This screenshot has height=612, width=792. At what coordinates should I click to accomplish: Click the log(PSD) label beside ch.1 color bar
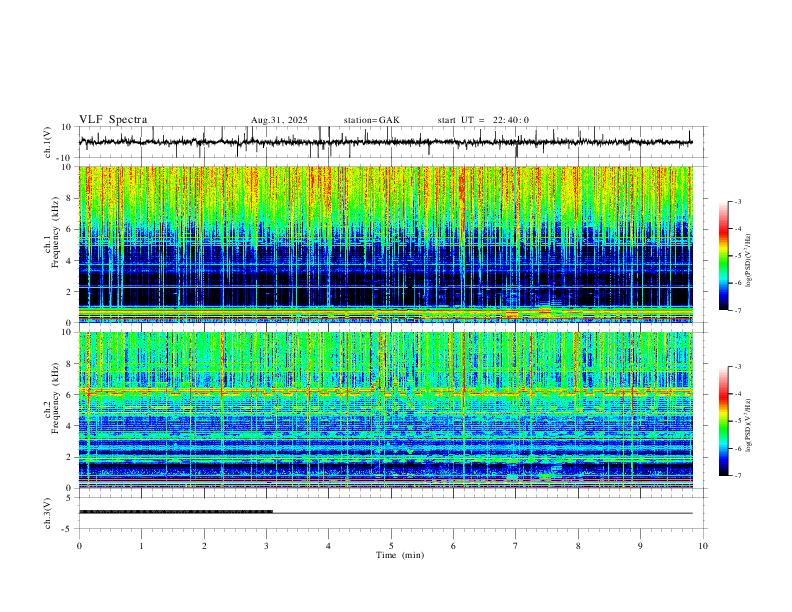749,261
